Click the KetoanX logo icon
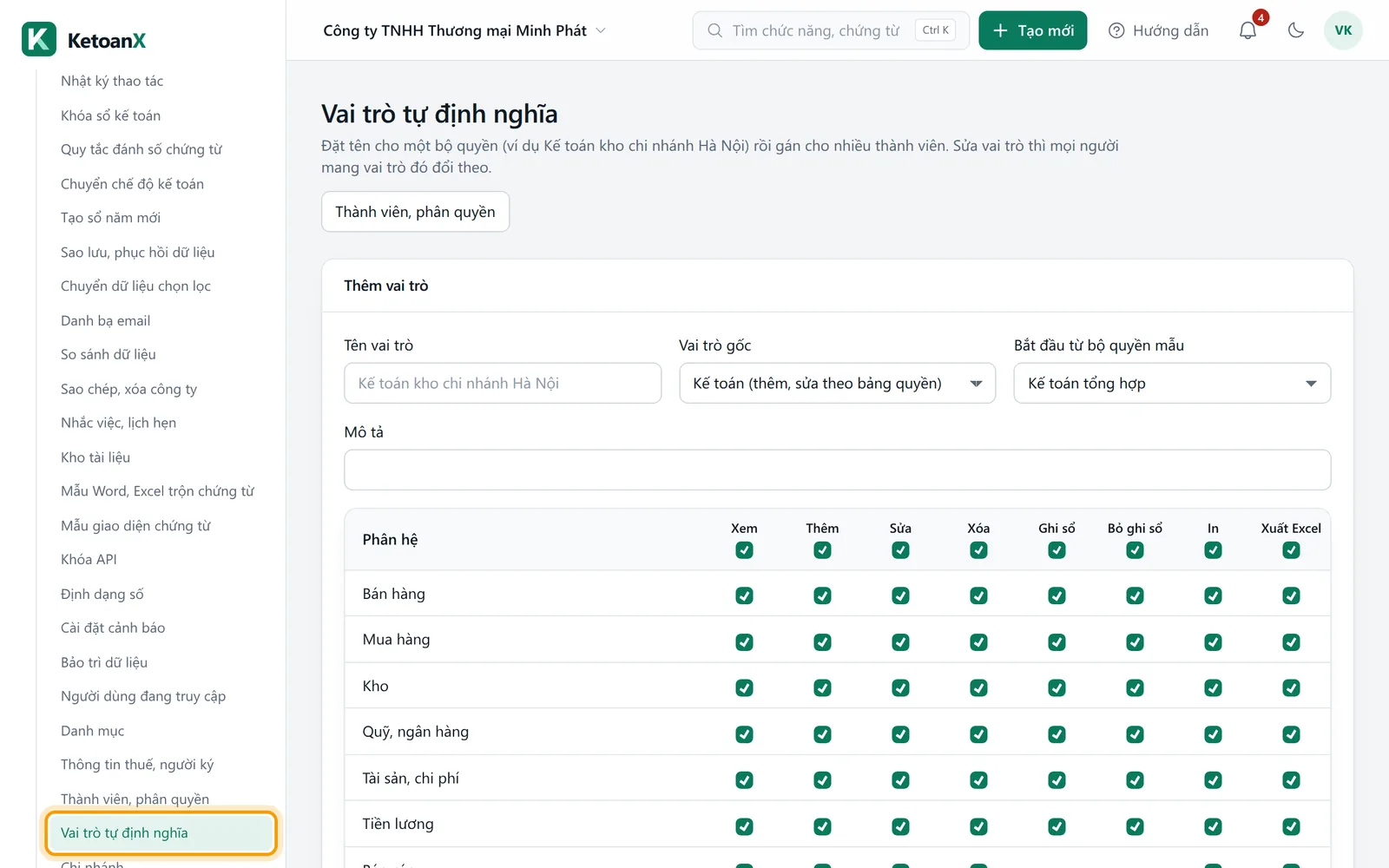Image resolution: width=1389 pixels, height=868 pixels. [39, 39]
